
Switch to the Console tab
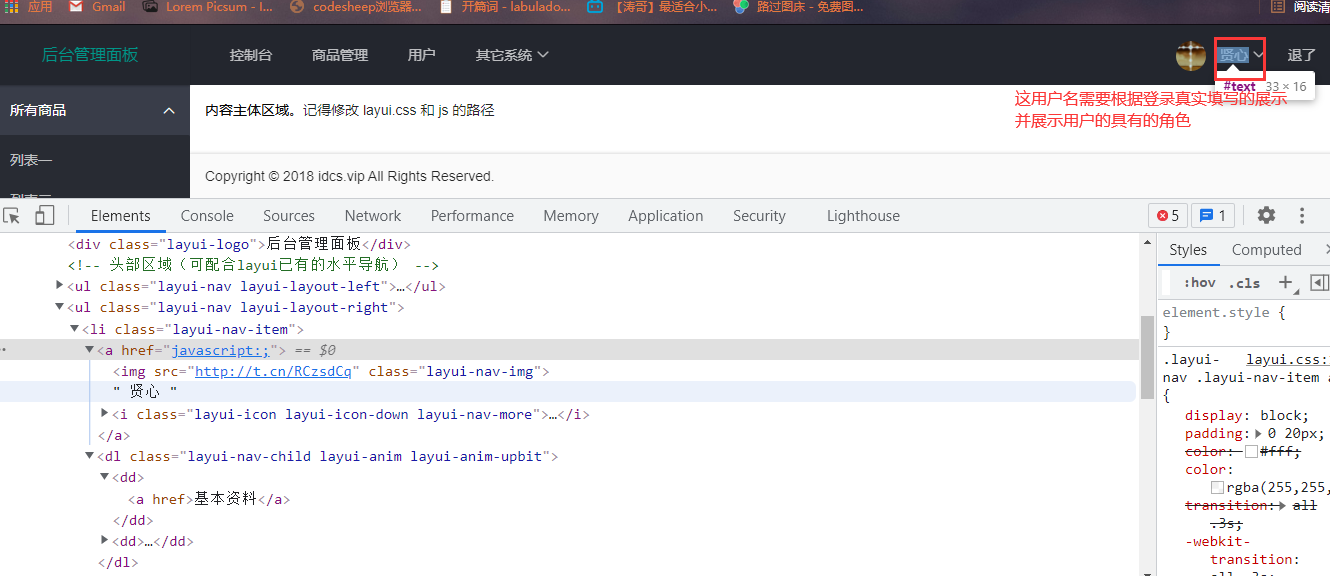tap(207, 216)
